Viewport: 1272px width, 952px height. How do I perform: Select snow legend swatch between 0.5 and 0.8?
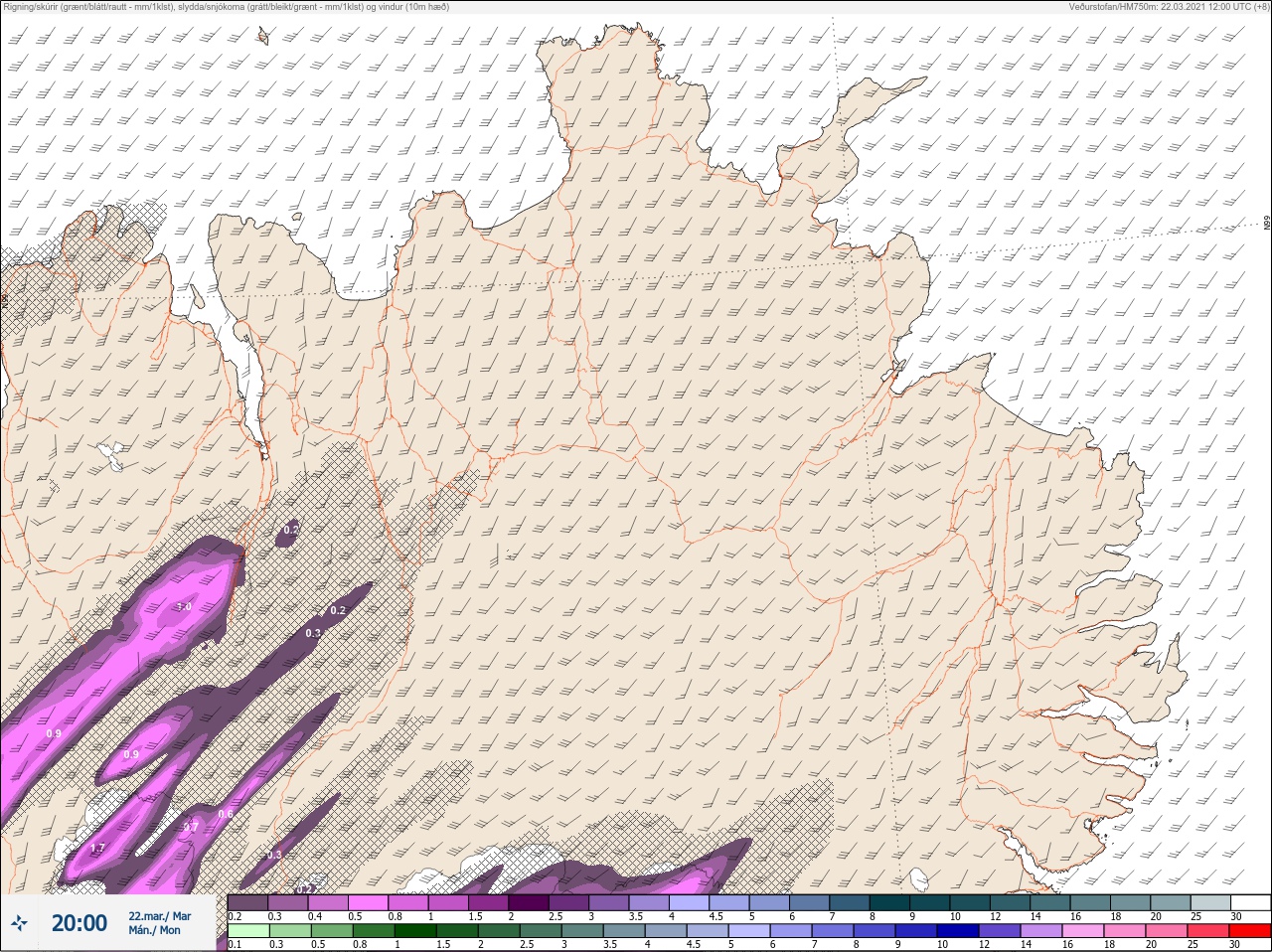[x=370, y=902]
